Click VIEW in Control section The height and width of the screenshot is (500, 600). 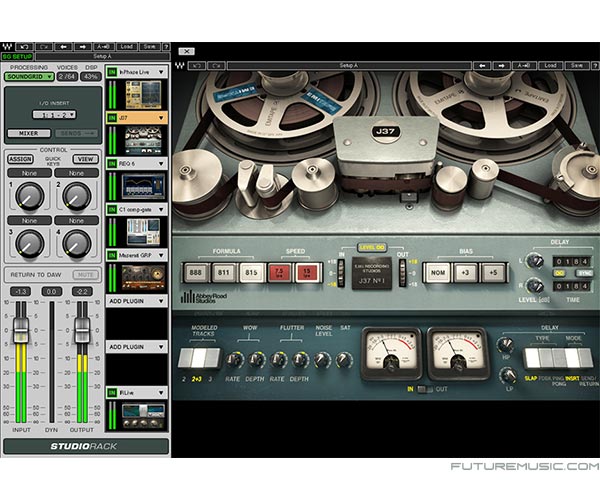85,159
